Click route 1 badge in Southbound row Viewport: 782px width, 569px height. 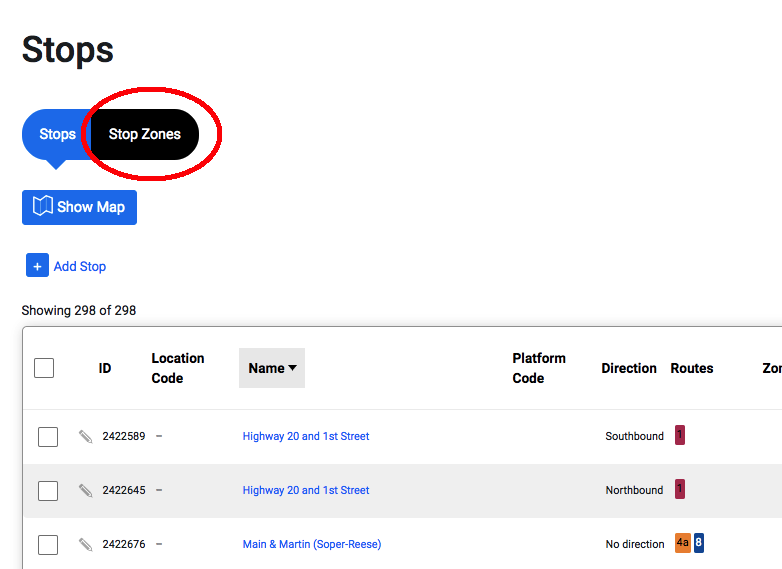coord(680,435)
